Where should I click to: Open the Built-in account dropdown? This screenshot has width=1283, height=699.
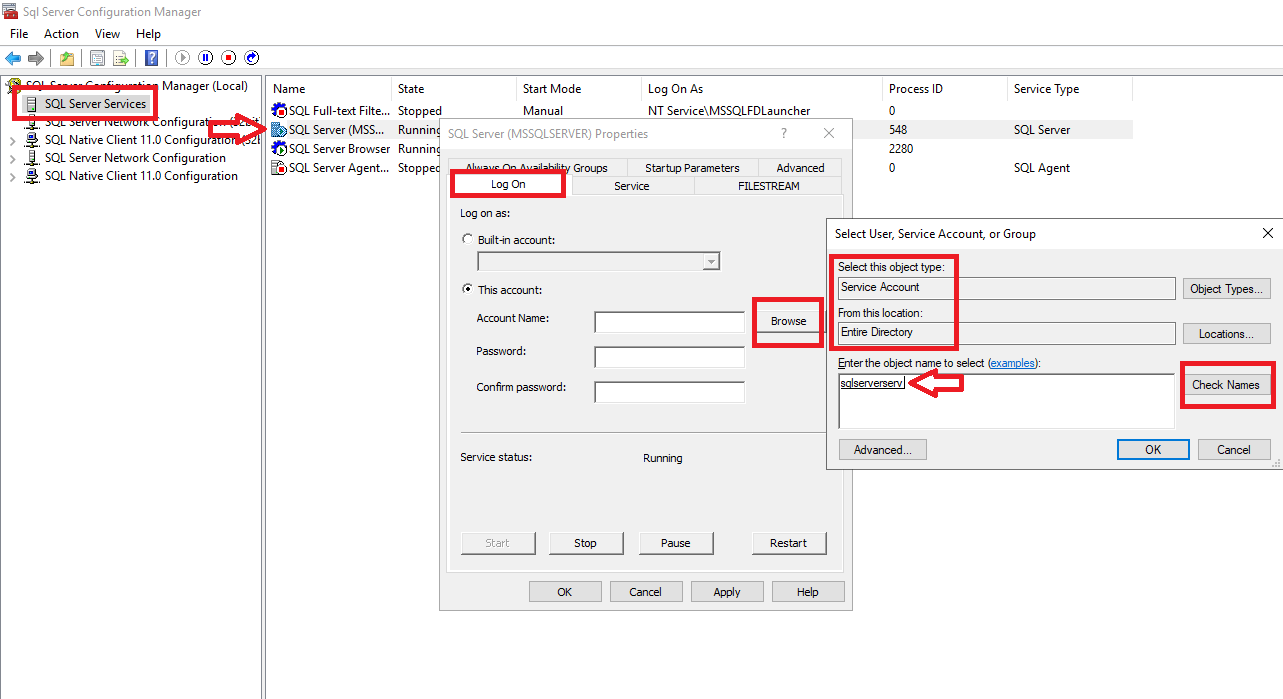point(710,261)
